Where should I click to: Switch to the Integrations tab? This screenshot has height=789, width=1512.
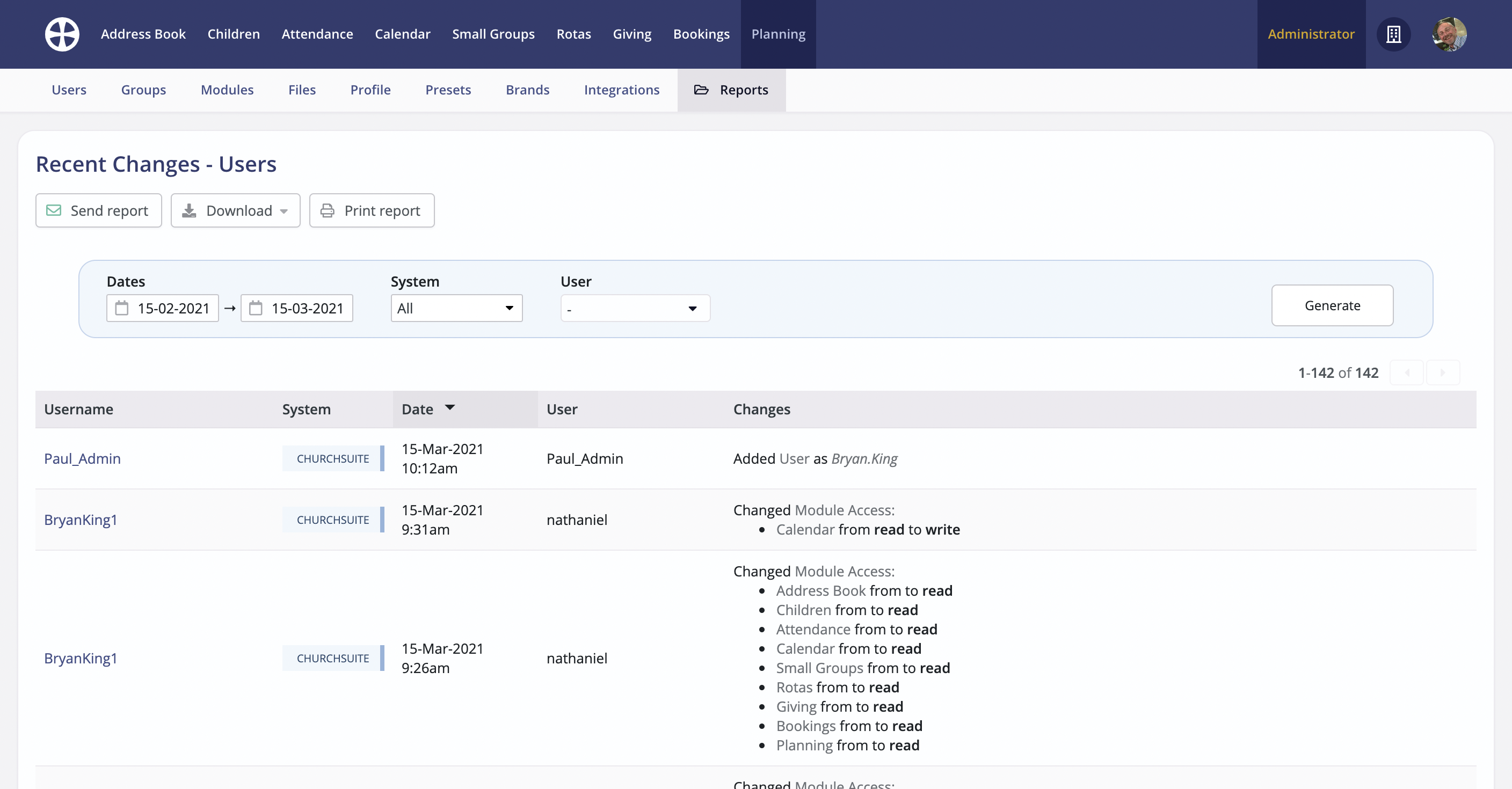[x=621, y=90]
